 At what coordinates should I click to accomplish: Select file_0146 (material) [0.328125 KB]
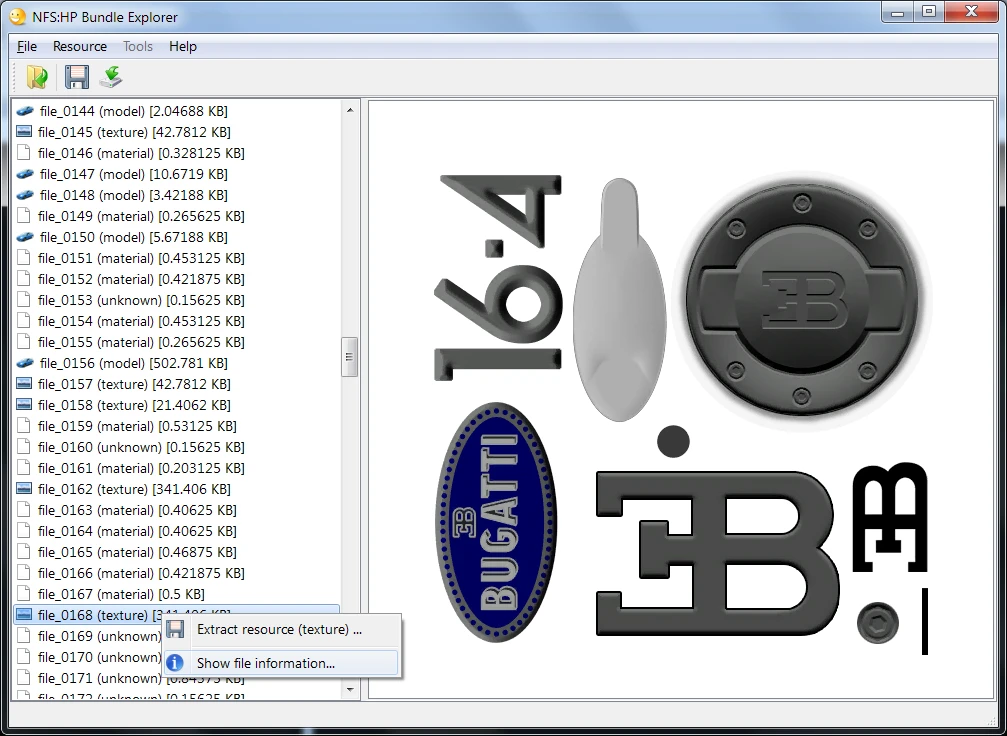141,153
